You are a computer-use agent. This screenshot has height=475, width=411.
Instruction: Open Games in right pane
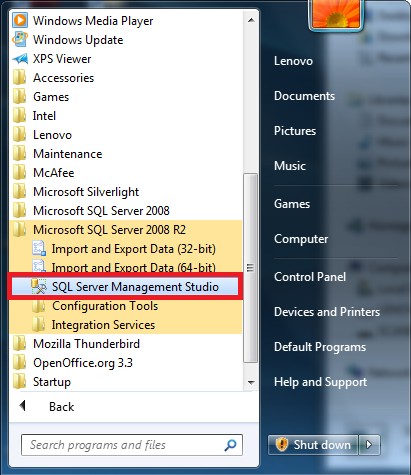292,204
